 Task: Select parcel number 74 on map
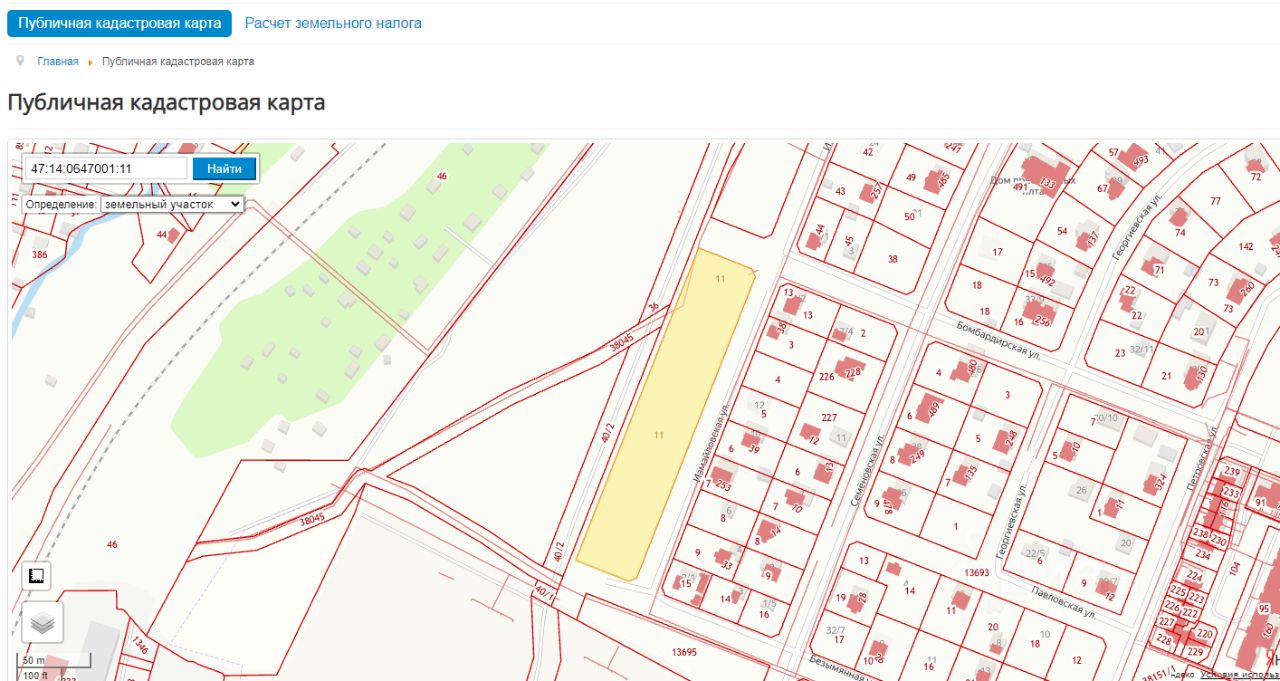click(x=1180, y=232)
